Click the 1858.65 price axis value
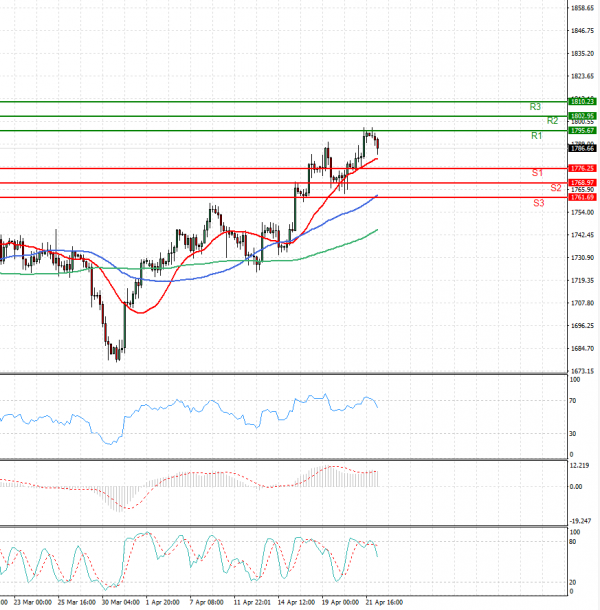 582,8
